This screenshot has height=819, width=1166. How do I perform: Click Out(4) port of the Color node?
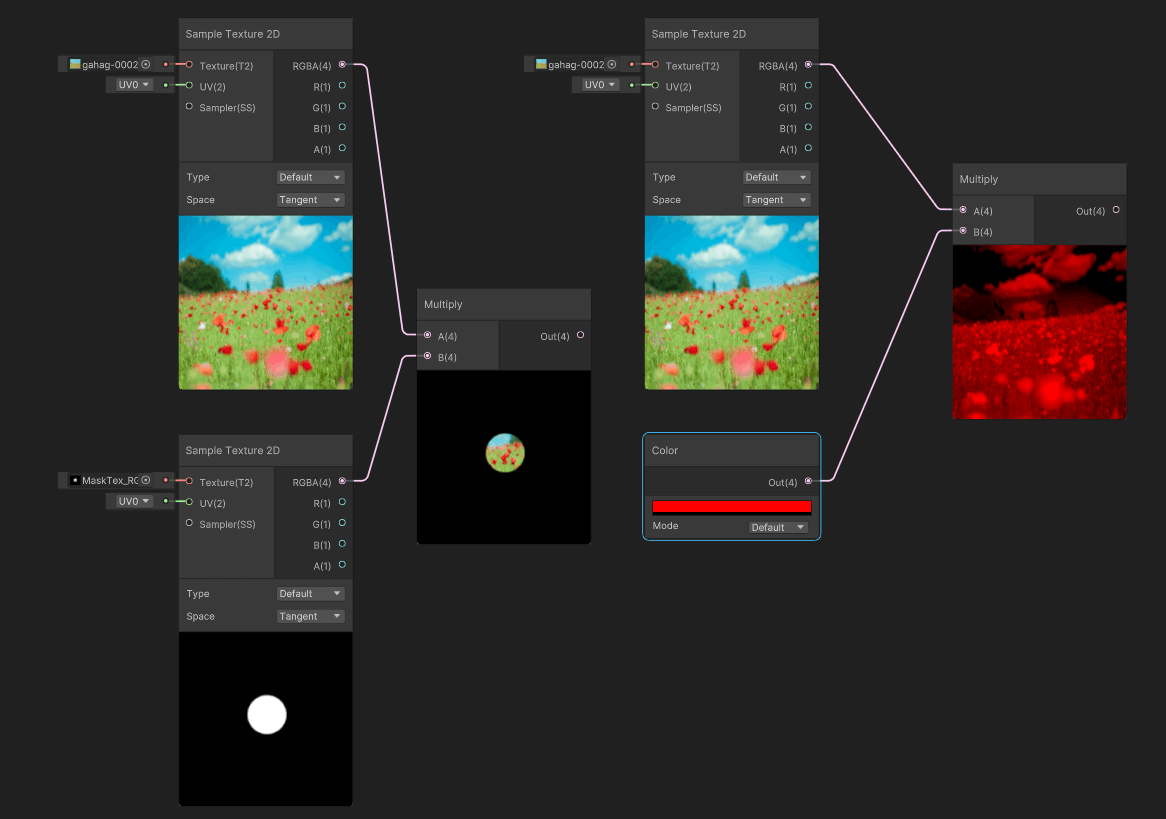point(808,481)
